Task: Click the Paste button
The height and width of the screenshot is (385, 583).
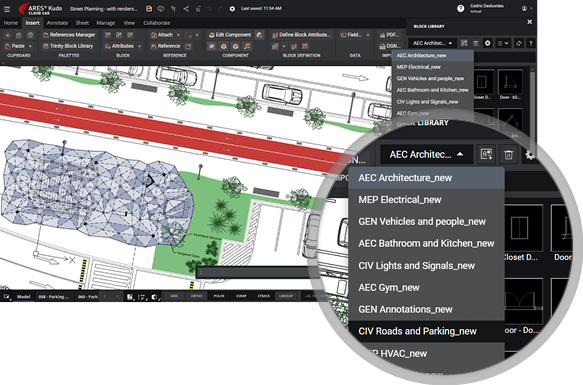Action: (15, 46)
